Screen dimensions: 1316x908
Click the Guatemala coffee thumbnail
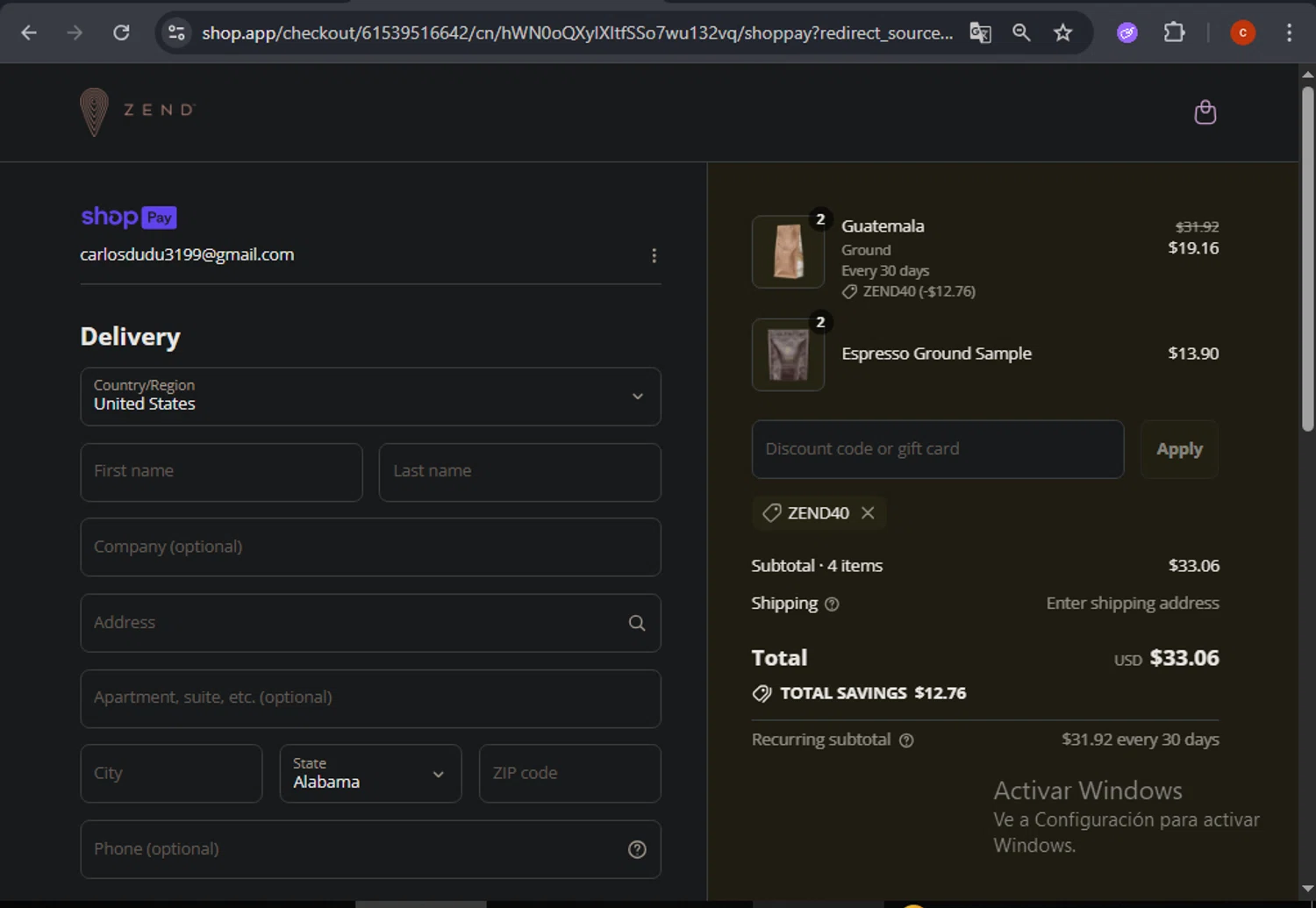[788, 252]
